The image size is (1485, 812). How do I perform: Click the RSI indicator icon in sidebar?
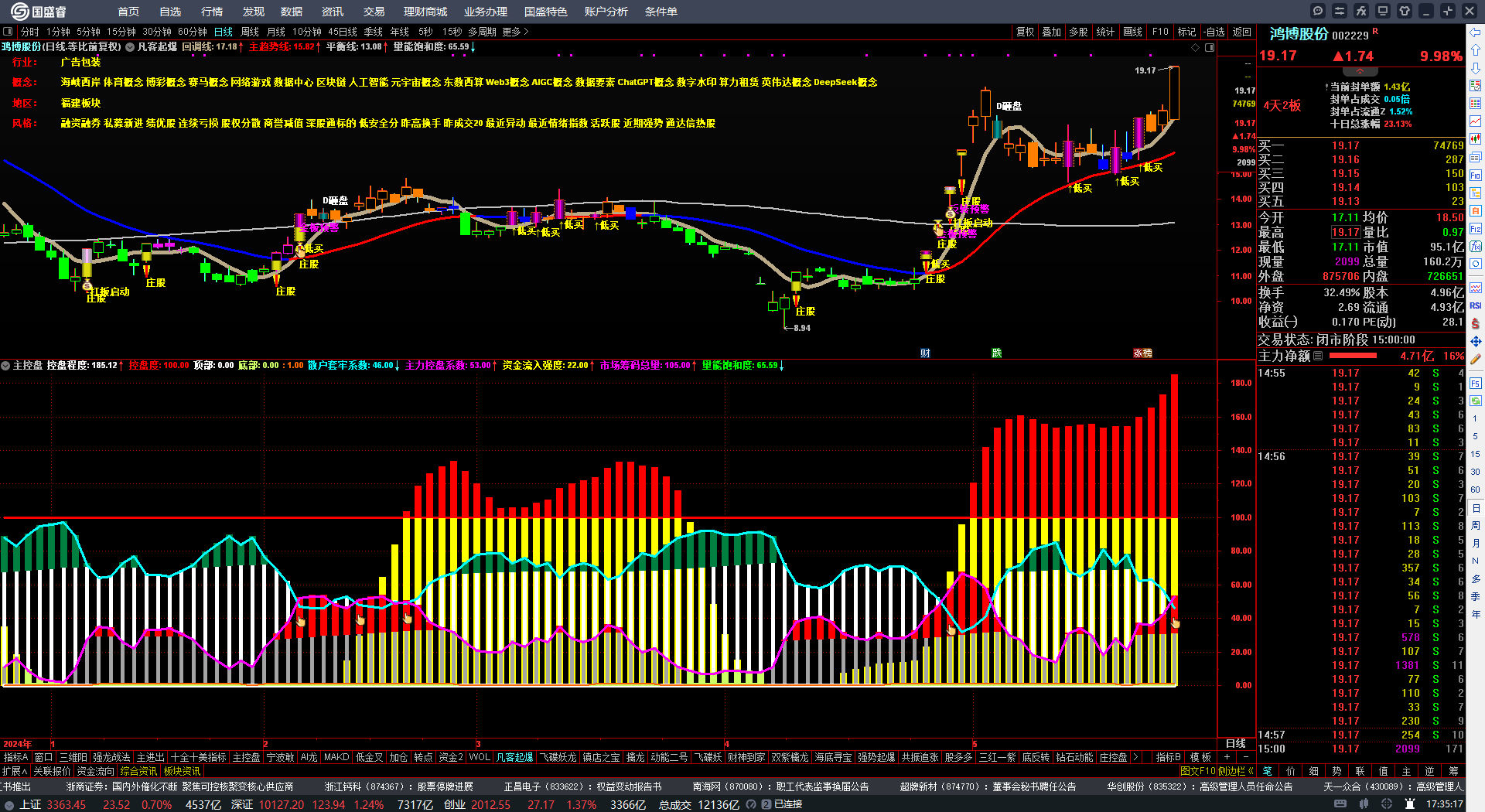pyautogui.click(x=1476, y=305)
